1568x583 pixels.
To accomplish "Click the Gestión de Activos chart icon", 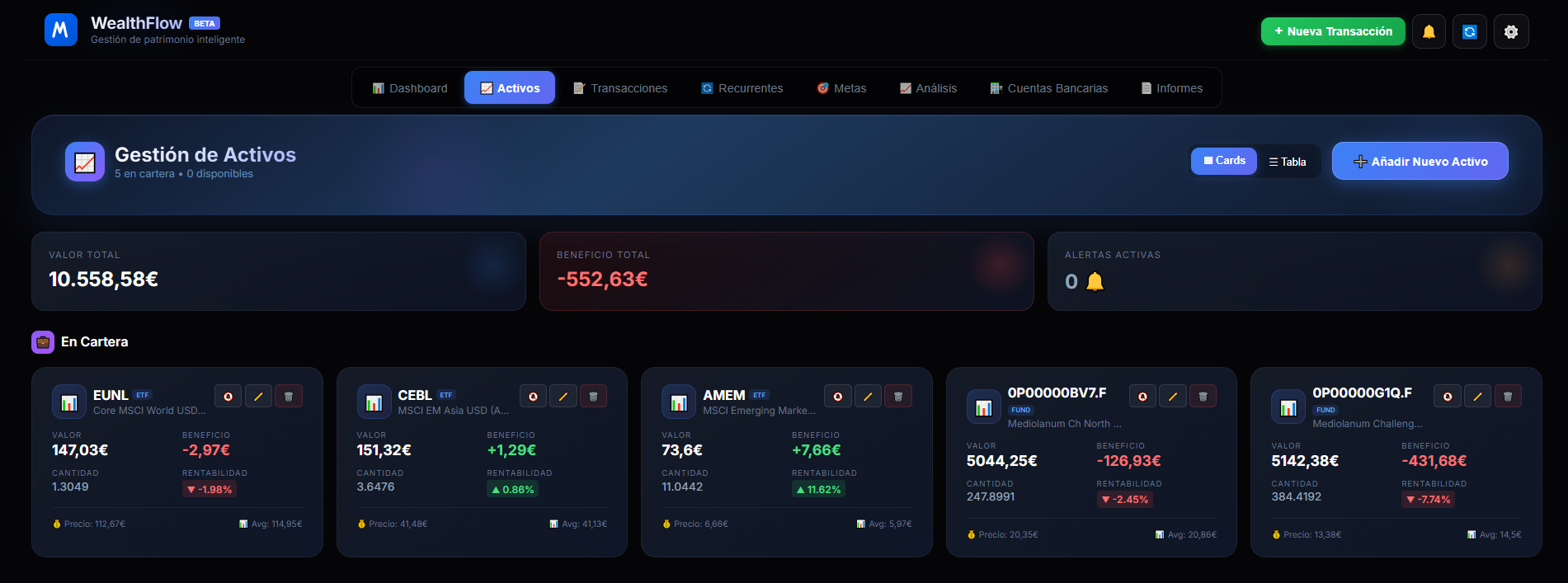I will click(x=85, y=162).
